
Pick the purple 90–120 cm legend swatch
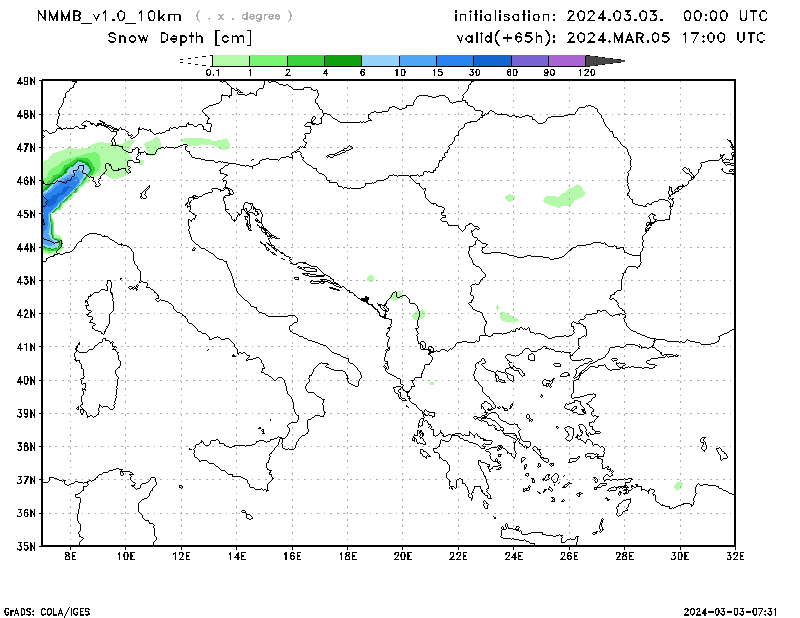tap(566, 61)
